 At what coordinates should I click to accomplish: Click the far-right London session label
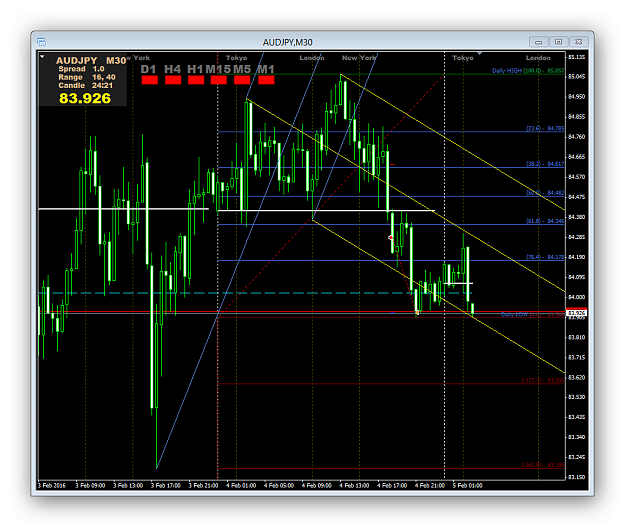click(538, 58)
